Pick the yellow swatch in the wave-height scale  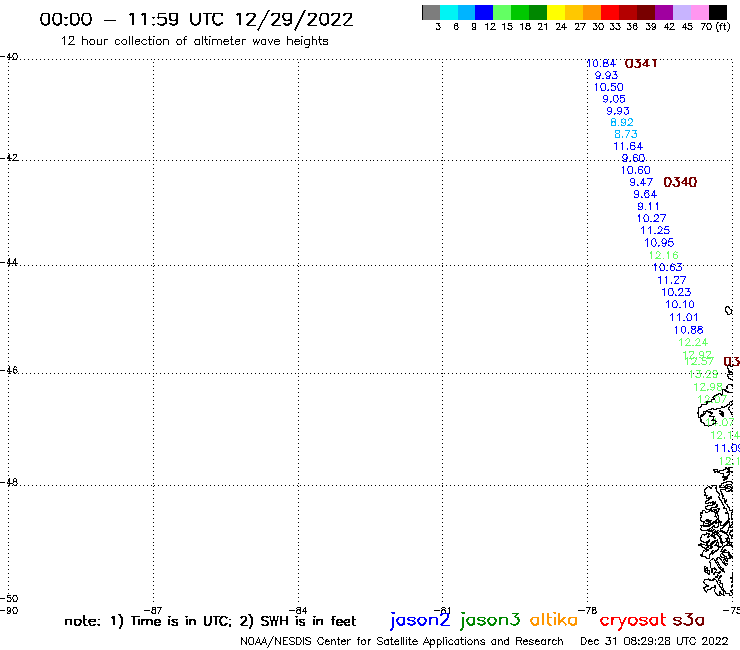pos(556,12)
